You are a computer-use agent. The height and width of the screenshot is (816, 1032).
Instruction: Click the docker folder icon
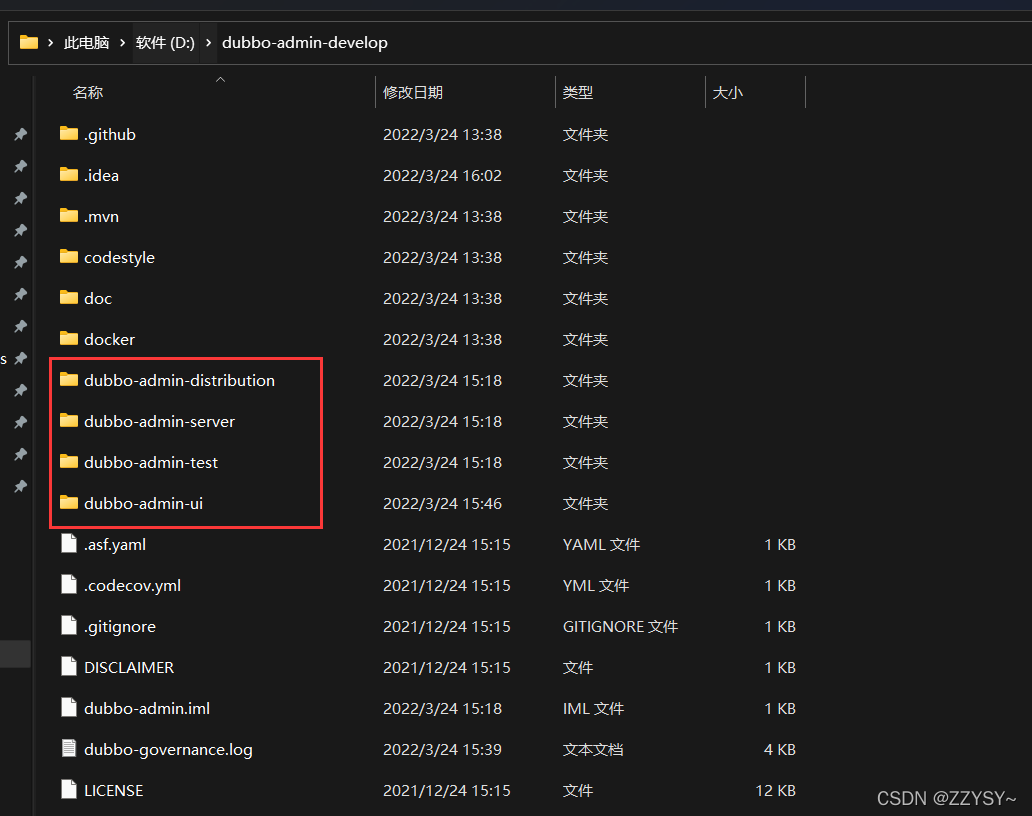(x=68, y=339)
